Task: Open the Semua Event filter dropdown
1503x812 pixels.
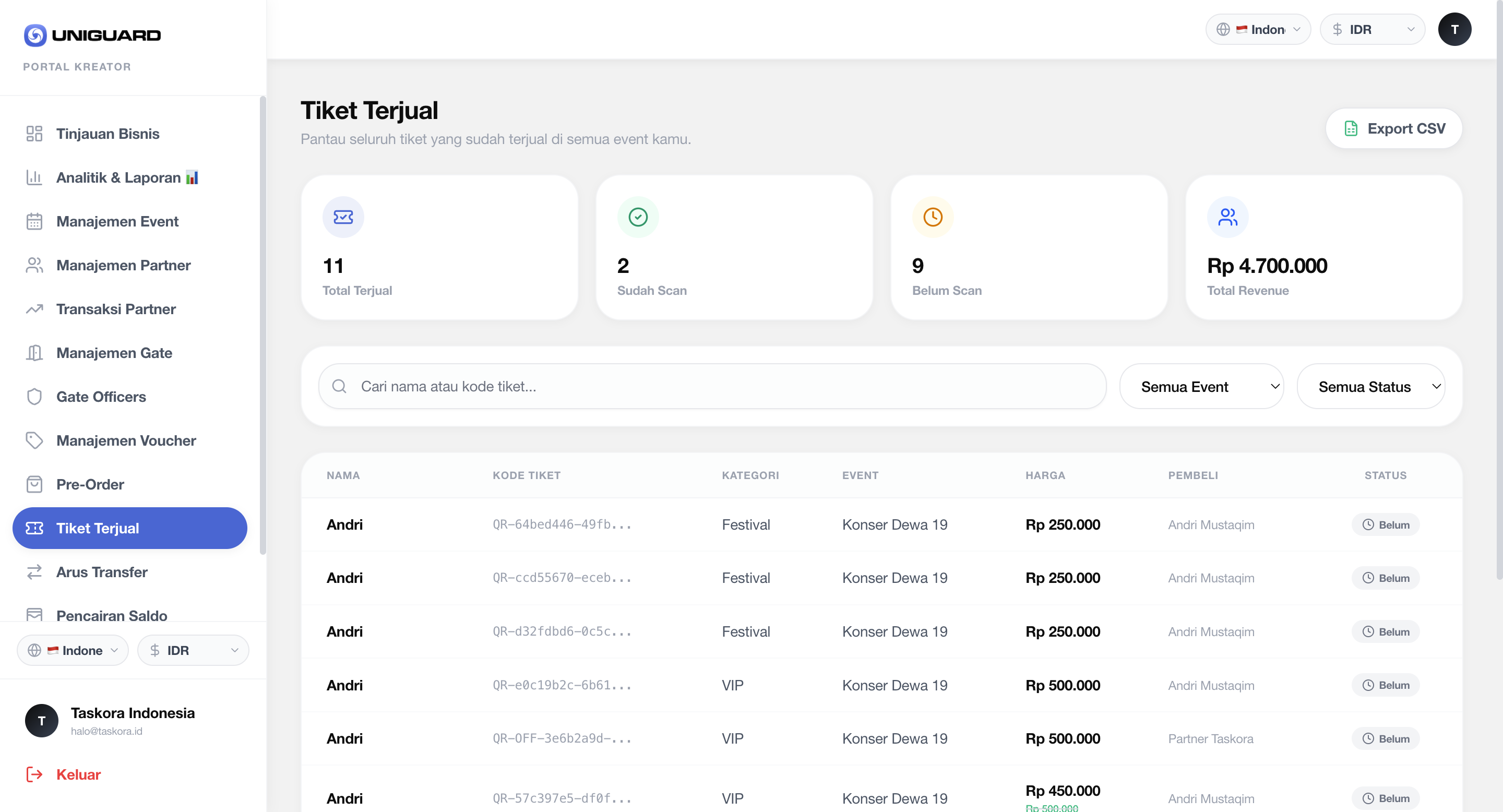Action: click(1201, 386)
